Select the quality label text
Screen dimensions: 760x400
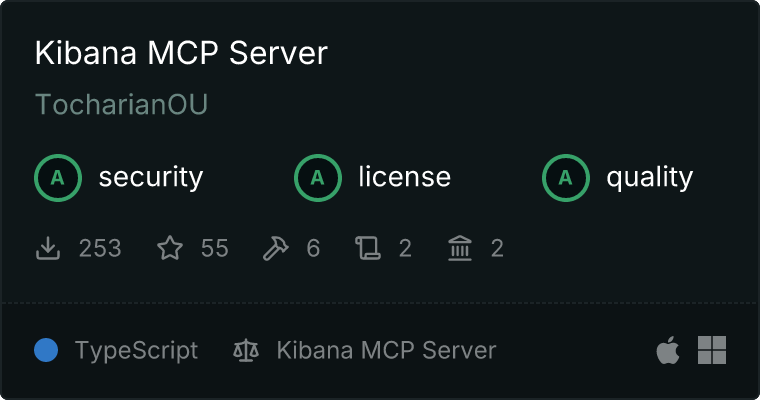pyautogui.click(x=650, y=177)
